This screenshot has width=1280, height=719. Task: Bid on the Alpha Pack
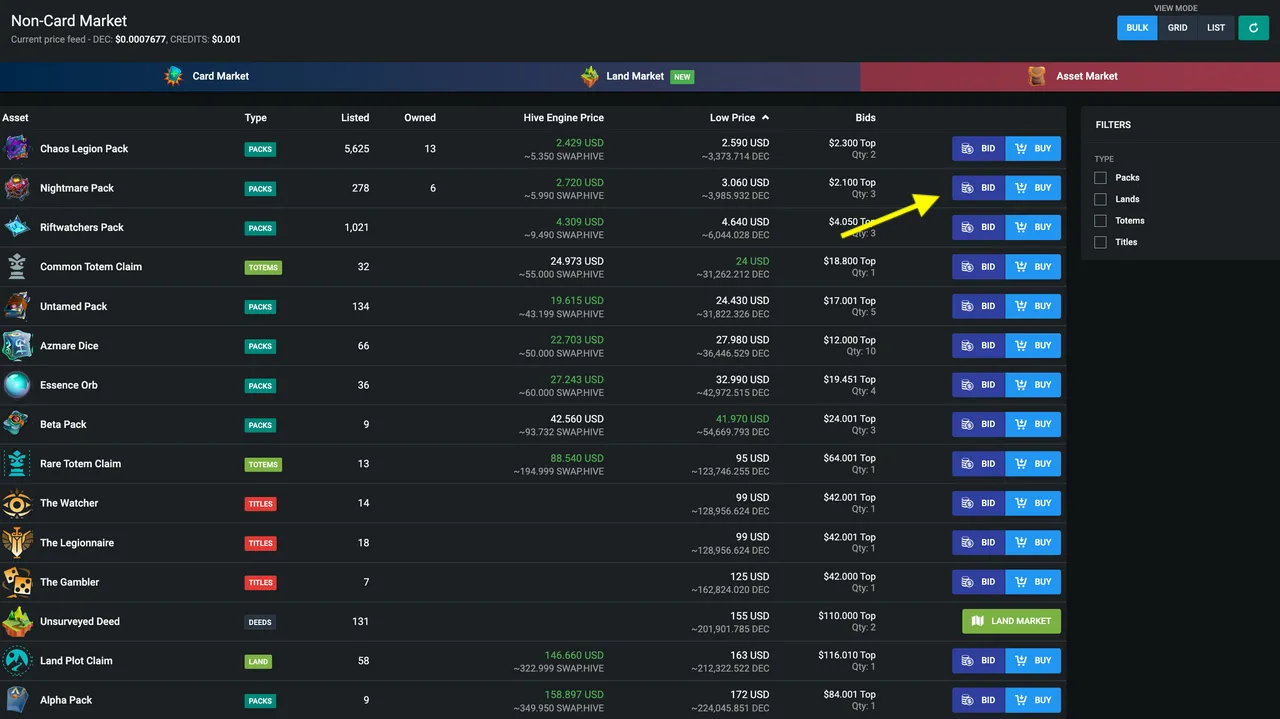(978, 700)
